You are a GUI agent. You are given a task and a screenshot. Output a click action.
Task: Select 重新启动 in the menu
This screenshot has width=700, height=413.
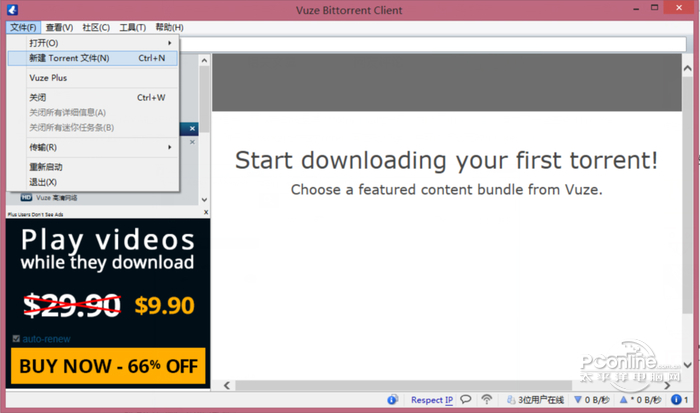93,167
